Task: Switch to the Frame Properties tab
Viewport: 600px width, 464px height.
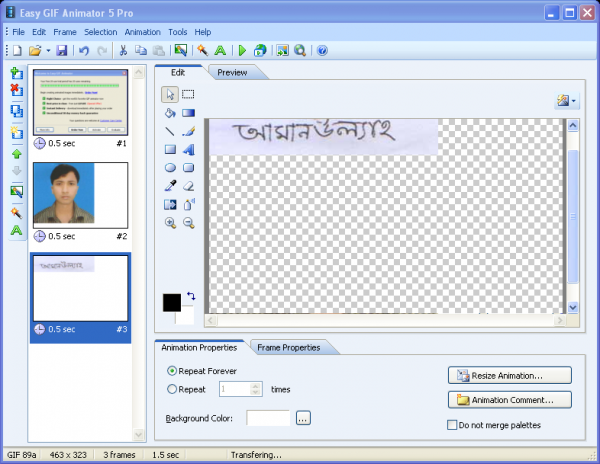Action: [289, 348]
